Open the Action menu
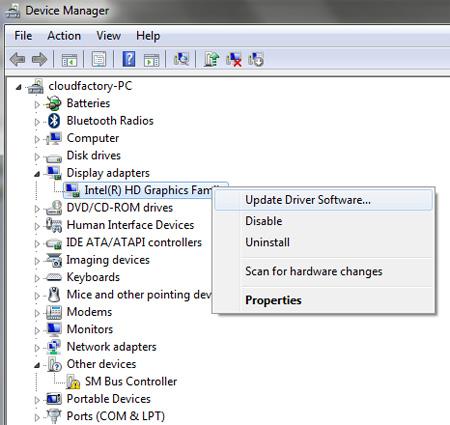The width and height of the screenshot is (450, 425). 64,36
